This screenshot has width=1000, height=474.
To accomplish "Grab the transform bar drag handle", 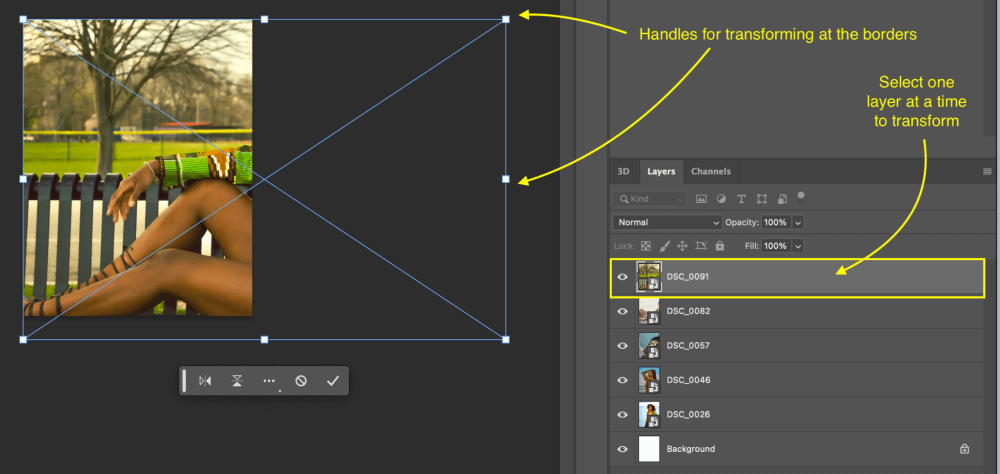I will point(184,381).
